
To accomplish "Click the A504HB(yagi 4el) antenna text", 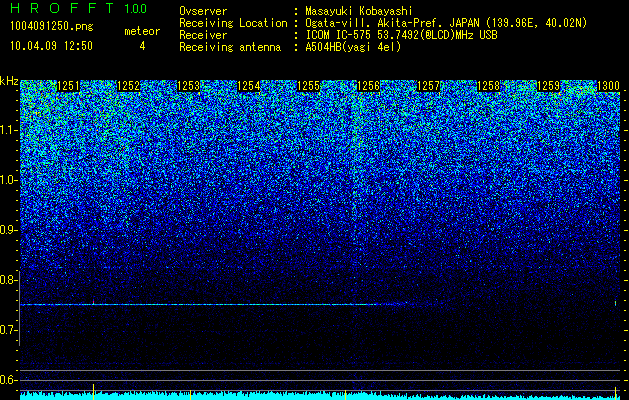I will (353, 47).
